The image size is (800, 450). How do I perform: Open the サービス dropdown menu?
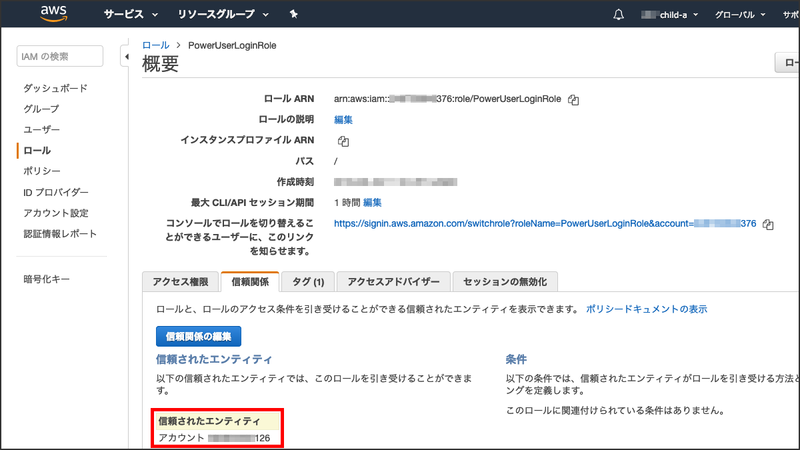(x=131, y=14)
